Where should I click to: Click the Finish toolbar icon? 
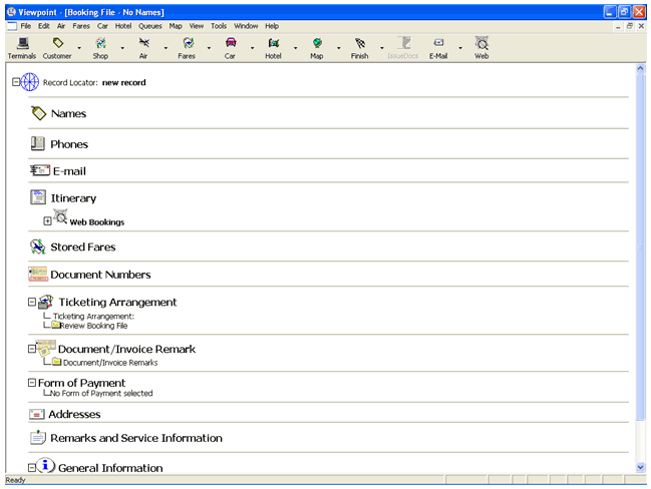(x=360, y=43)
